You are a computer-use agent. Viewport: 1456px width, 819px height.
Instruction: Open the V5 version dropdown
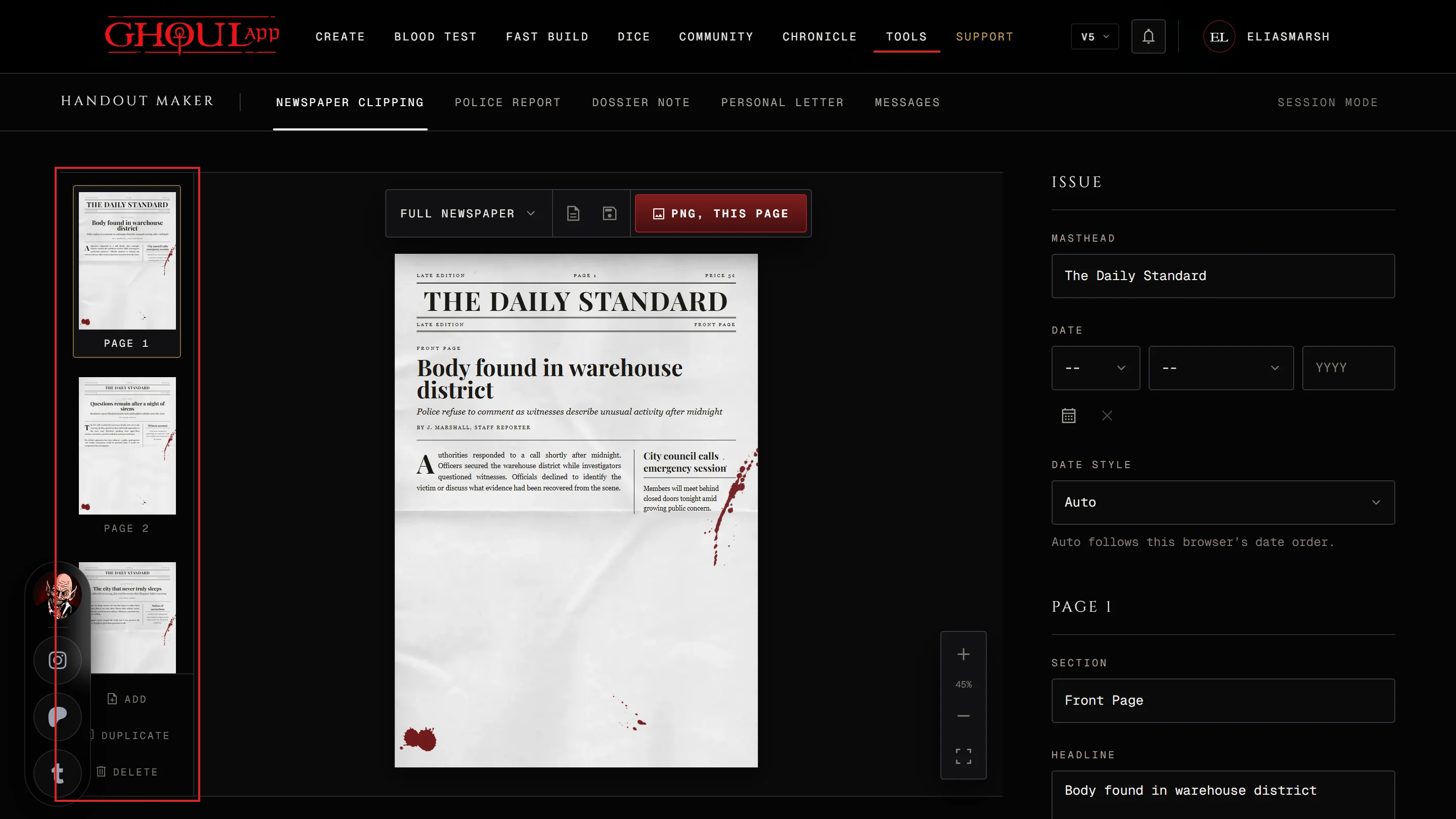click(x=1094, y=37)
